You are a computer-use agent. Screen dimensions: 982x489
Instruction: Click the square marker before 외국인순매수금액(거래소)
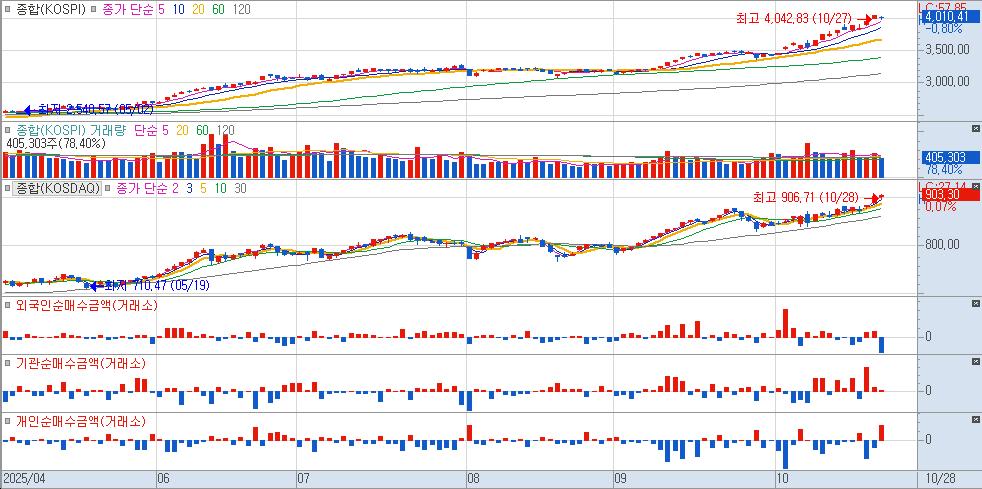pos(7,306)
